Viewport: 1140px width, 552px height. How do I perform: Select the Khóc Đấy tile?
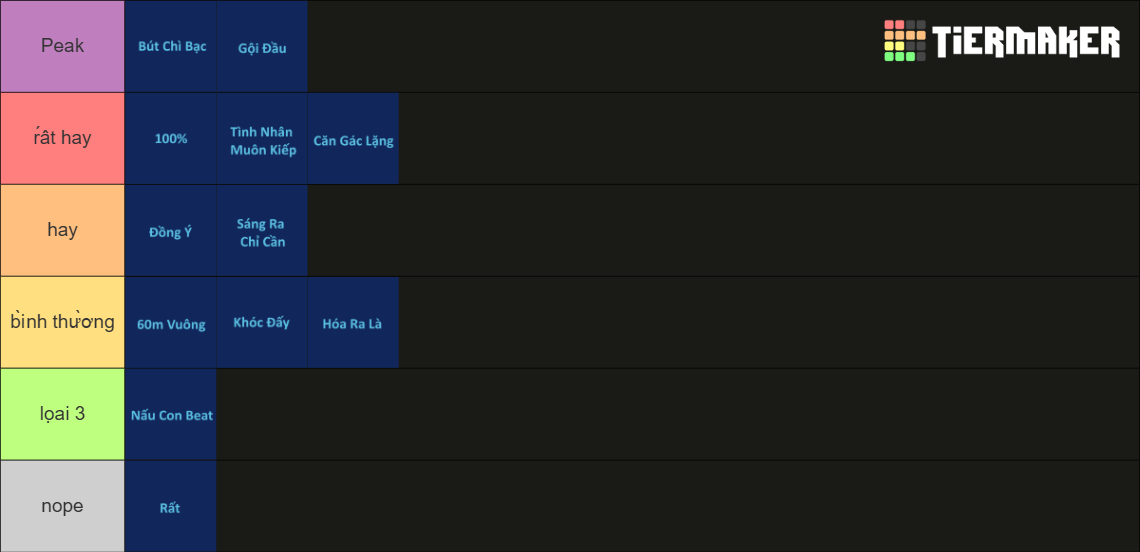click(262, 322)
